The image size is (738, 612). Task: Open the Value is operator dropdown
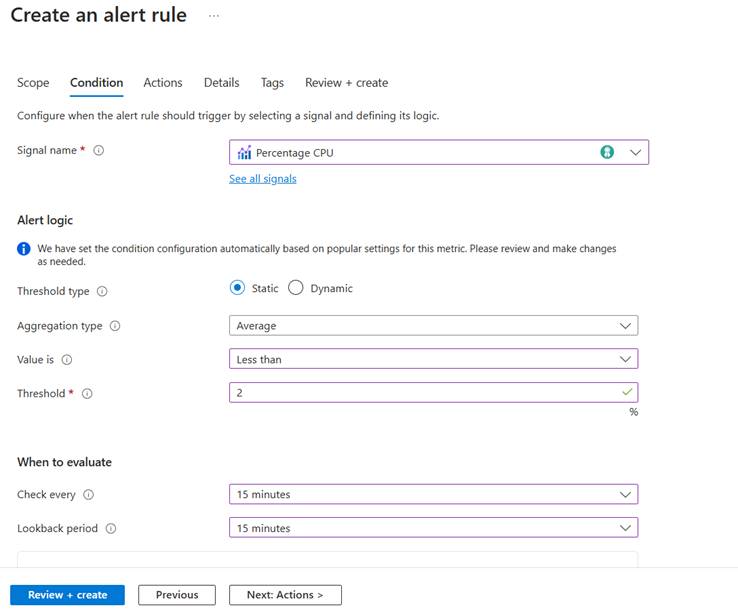click(x=433, y=359)
